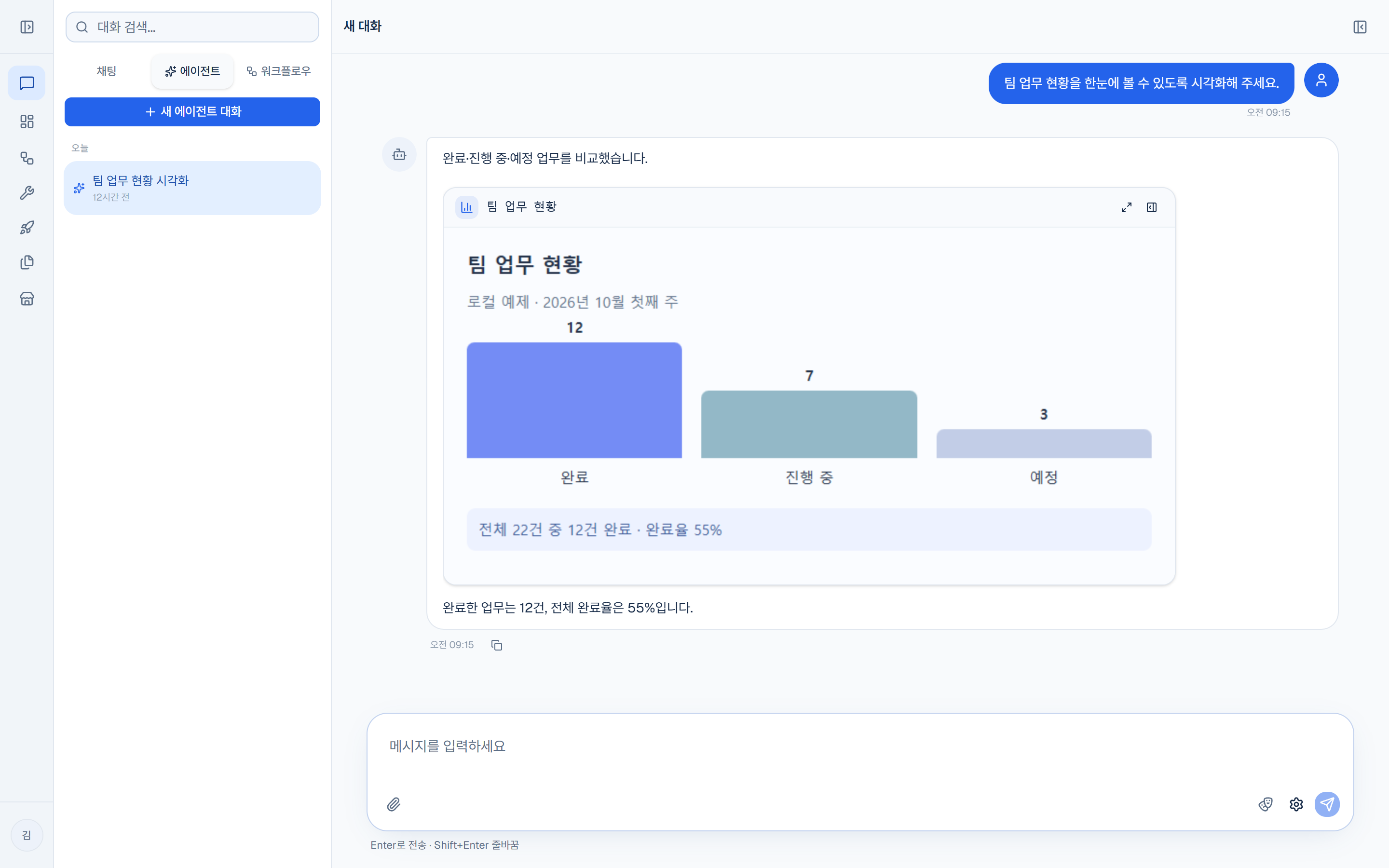Copy the assistant's response
Viewport: 1389px width, 868px height.
coord(496,645)
